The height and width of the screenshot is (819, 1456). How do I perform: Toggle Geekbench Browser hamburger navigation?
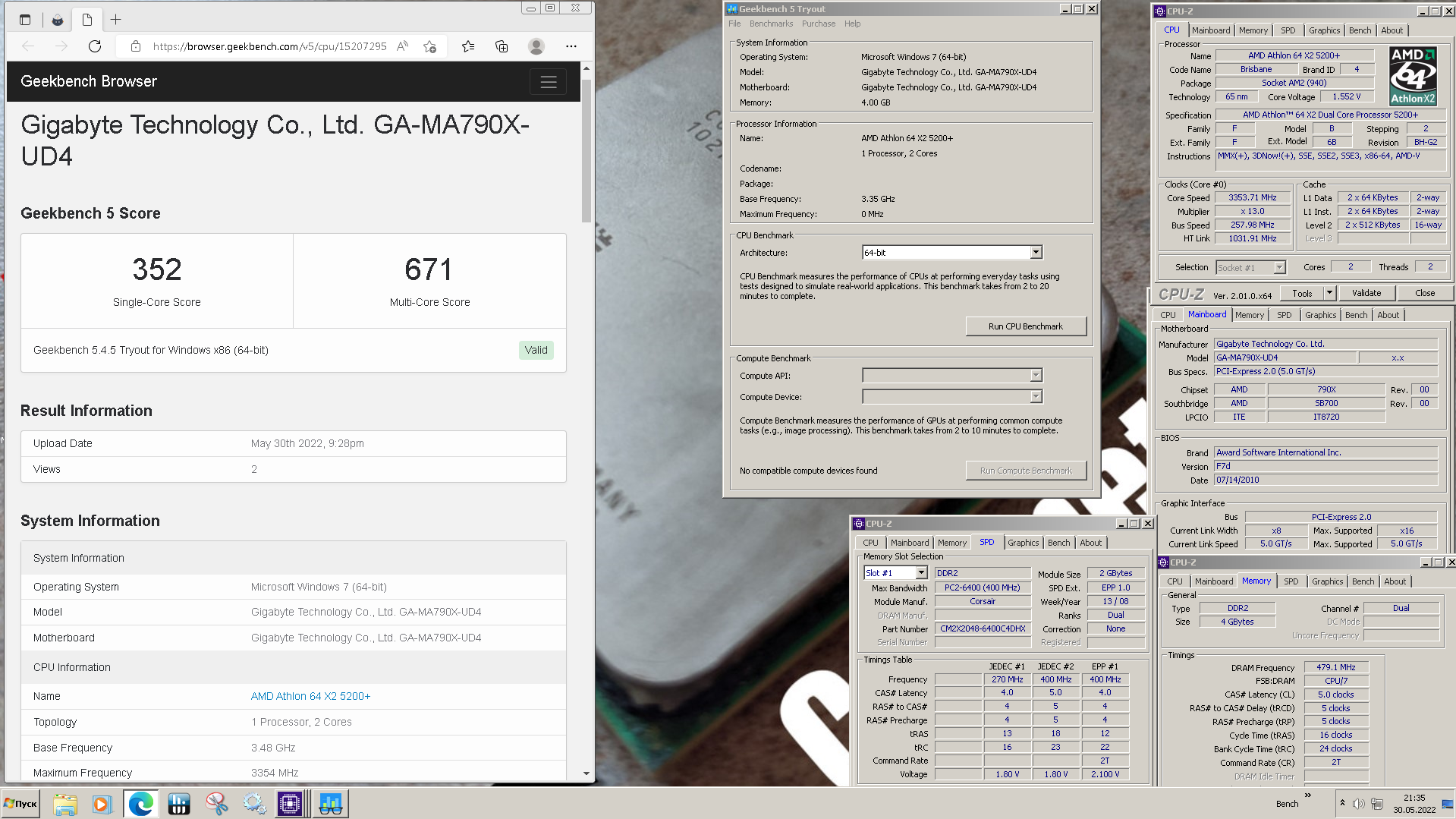pyautogui.click(x=549, y=82)
